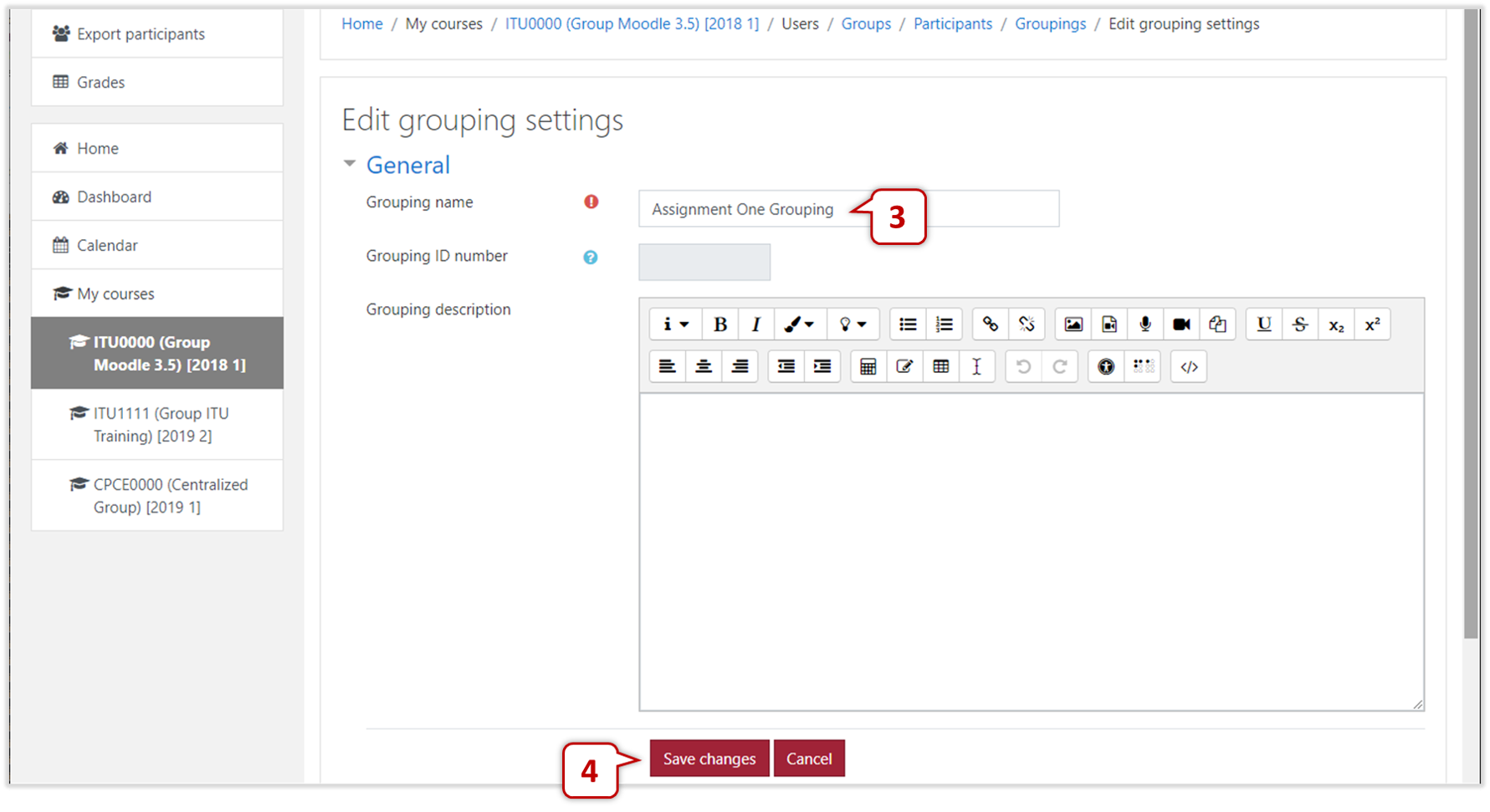The width and height of the screenshot is (1490, 812).
Task: Insert an image into the description
Action: (x=1073, y=324)
